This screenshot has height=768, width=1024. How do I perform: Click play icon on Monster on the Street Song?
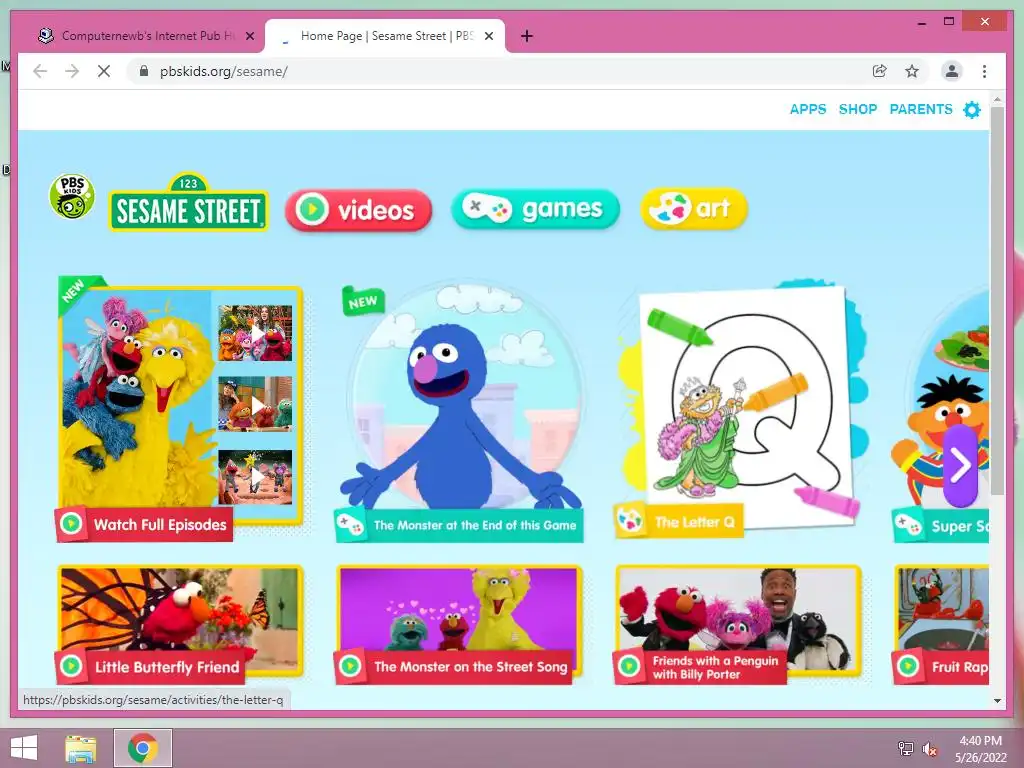click(x=350, y=666)
